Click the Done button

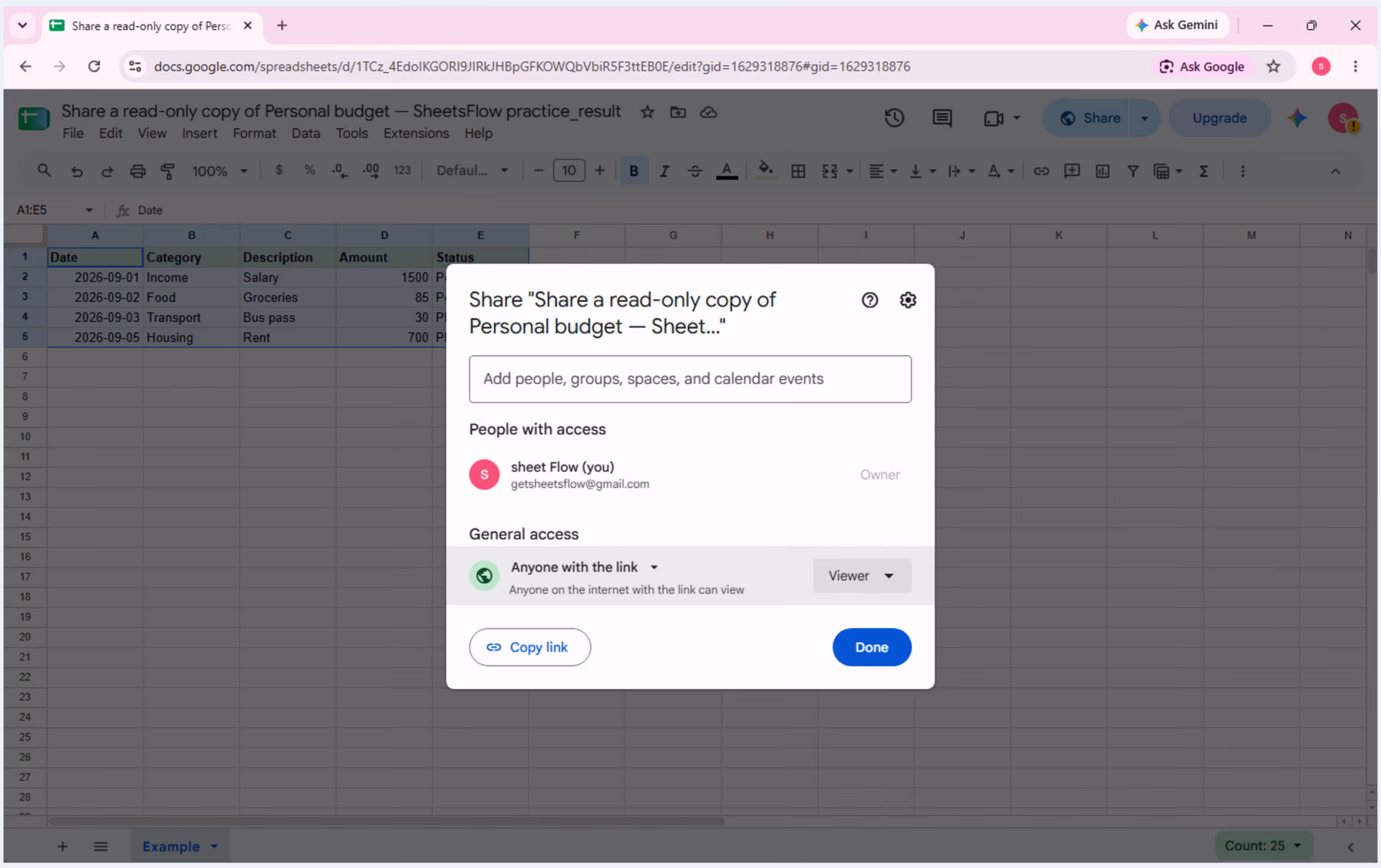pyautogui.click(x=872, y=647)
